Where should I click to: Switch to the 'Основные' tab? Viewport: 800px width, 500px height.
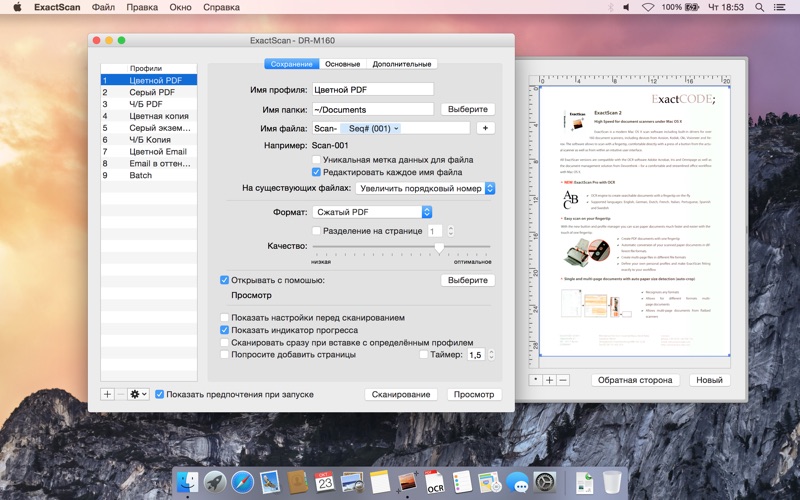342,64
